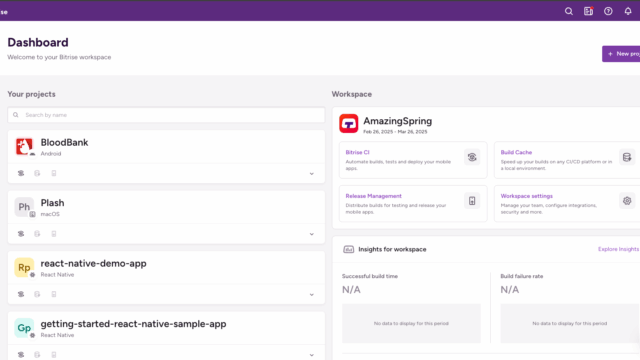This screenshot has height=360, width=640.
Task: Expand the BloodBank project card
Action: point(311,174)
